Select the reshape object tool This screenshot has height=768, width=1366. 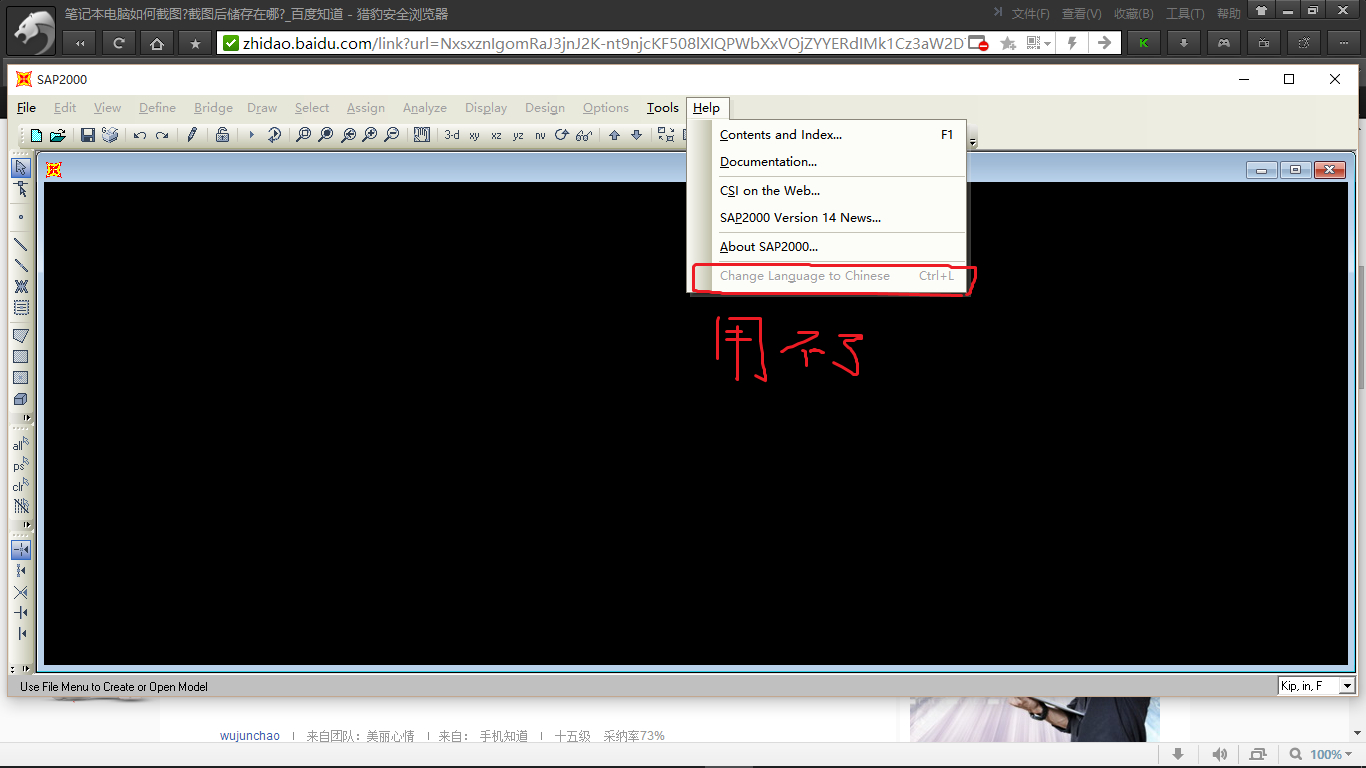[x=21, y=189]
